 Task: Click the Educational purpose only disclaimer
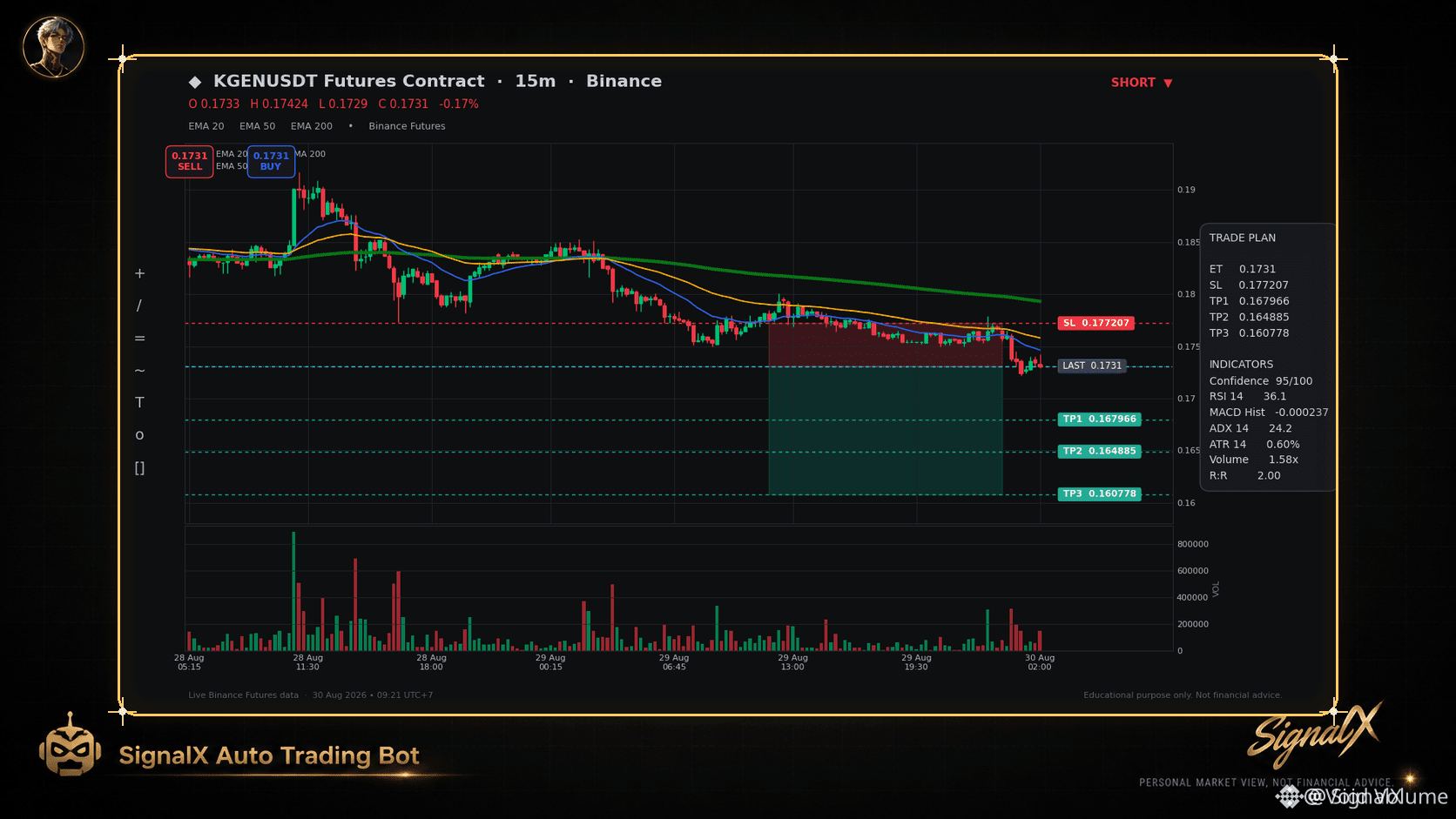coord(1183,695)
